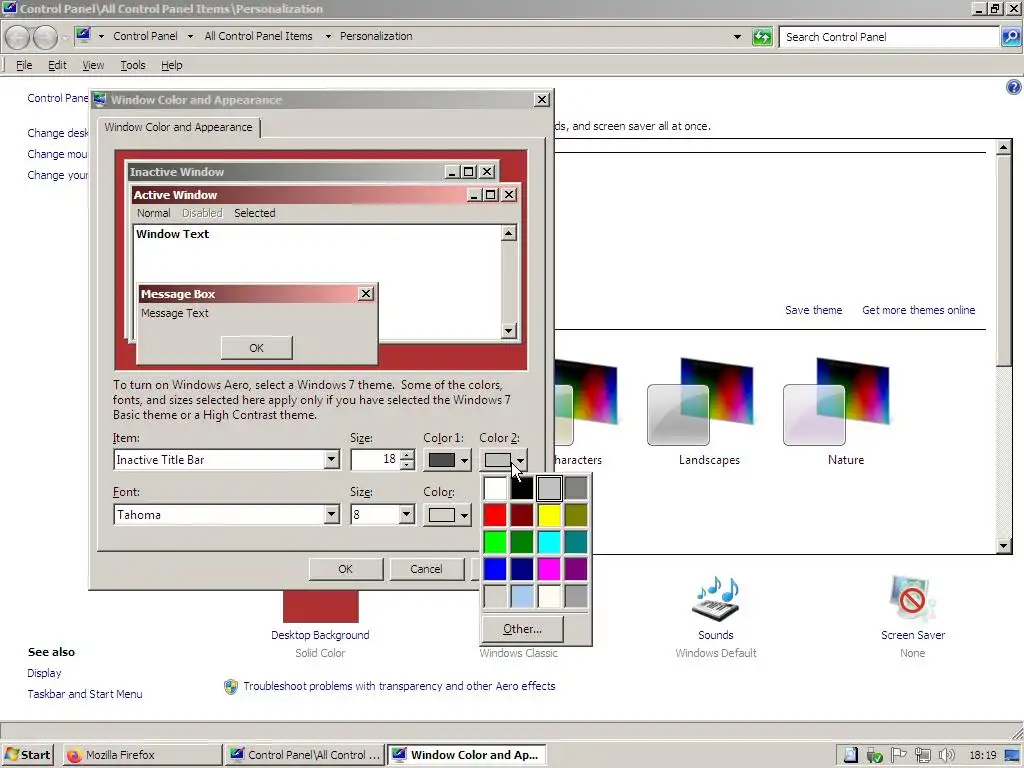The width and height of the screenshot is (1024, 768).
Task: Click Cancel in the appearance dialog
Action: [x=426, y=569]
